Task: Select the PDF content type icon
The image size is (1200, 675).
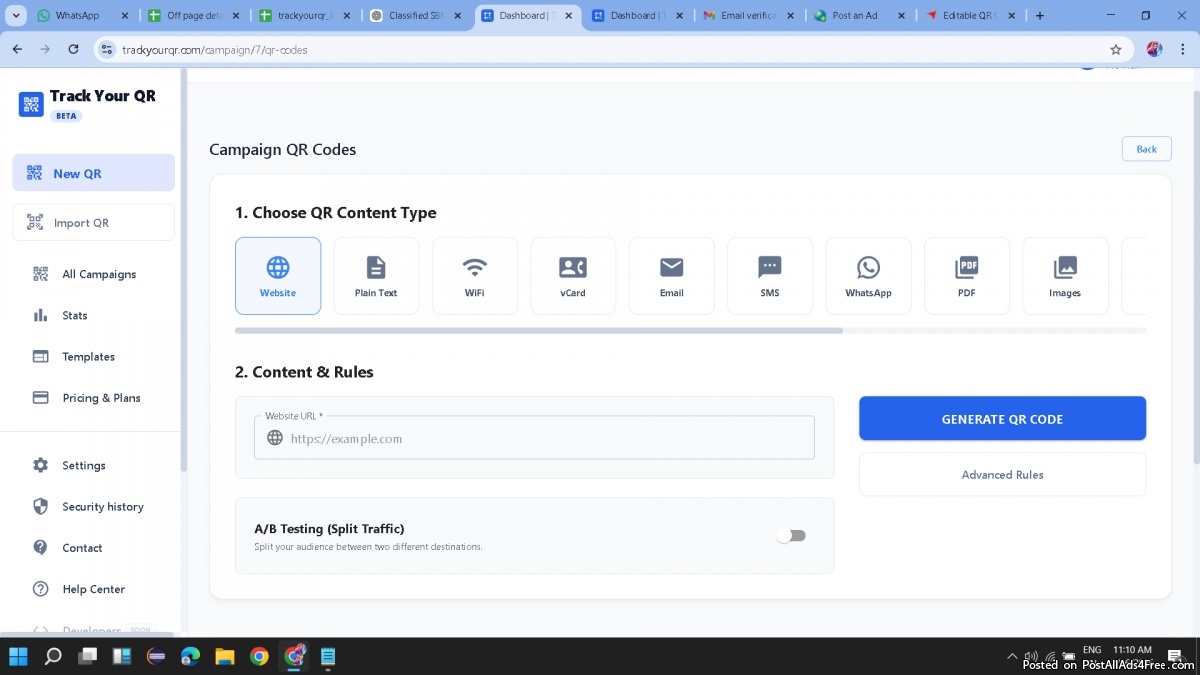Action: tap(966, 276)
